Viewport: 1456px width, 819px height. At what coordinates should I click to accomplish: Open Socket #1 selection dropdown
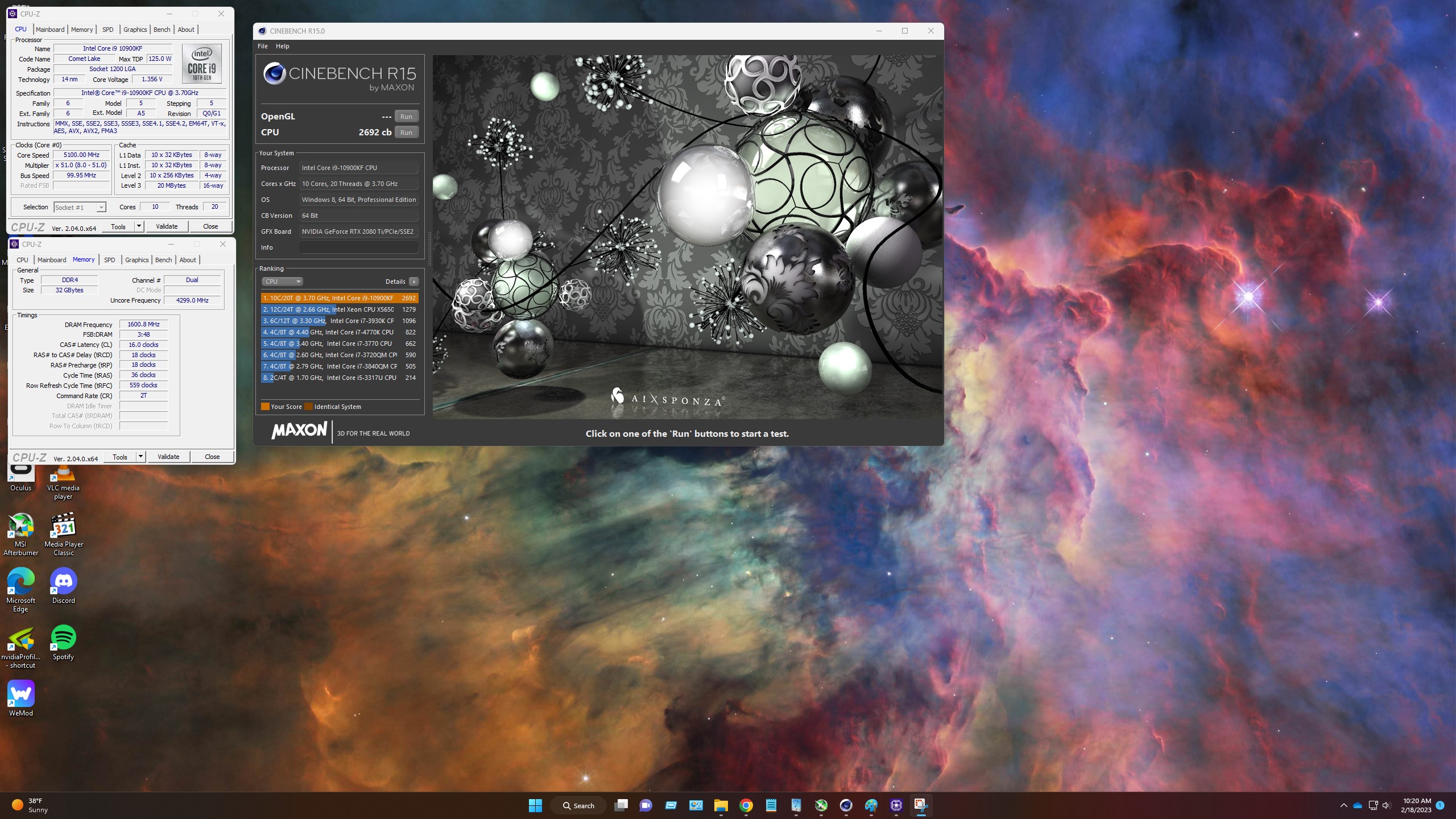tap(80, 208)
